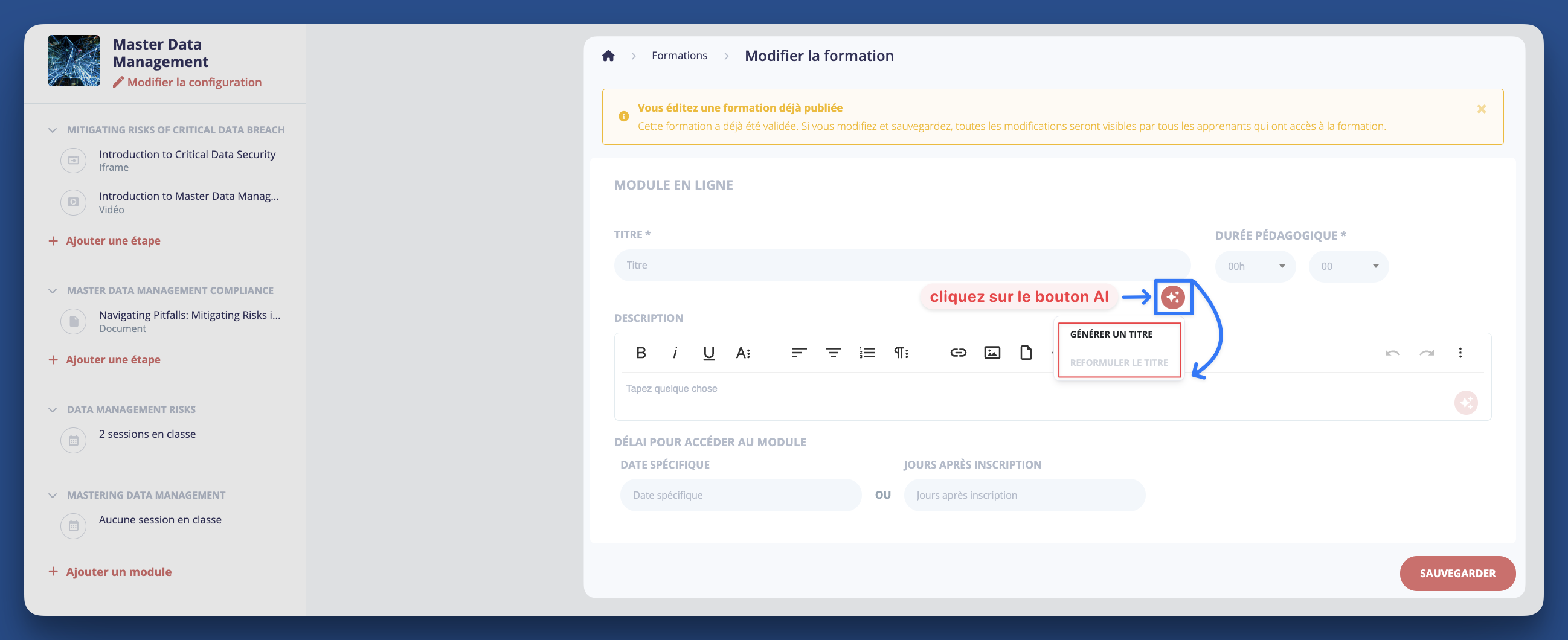Toggle bold formatting in the description editor
The image size is (1568, 640).
pos(640,352)
